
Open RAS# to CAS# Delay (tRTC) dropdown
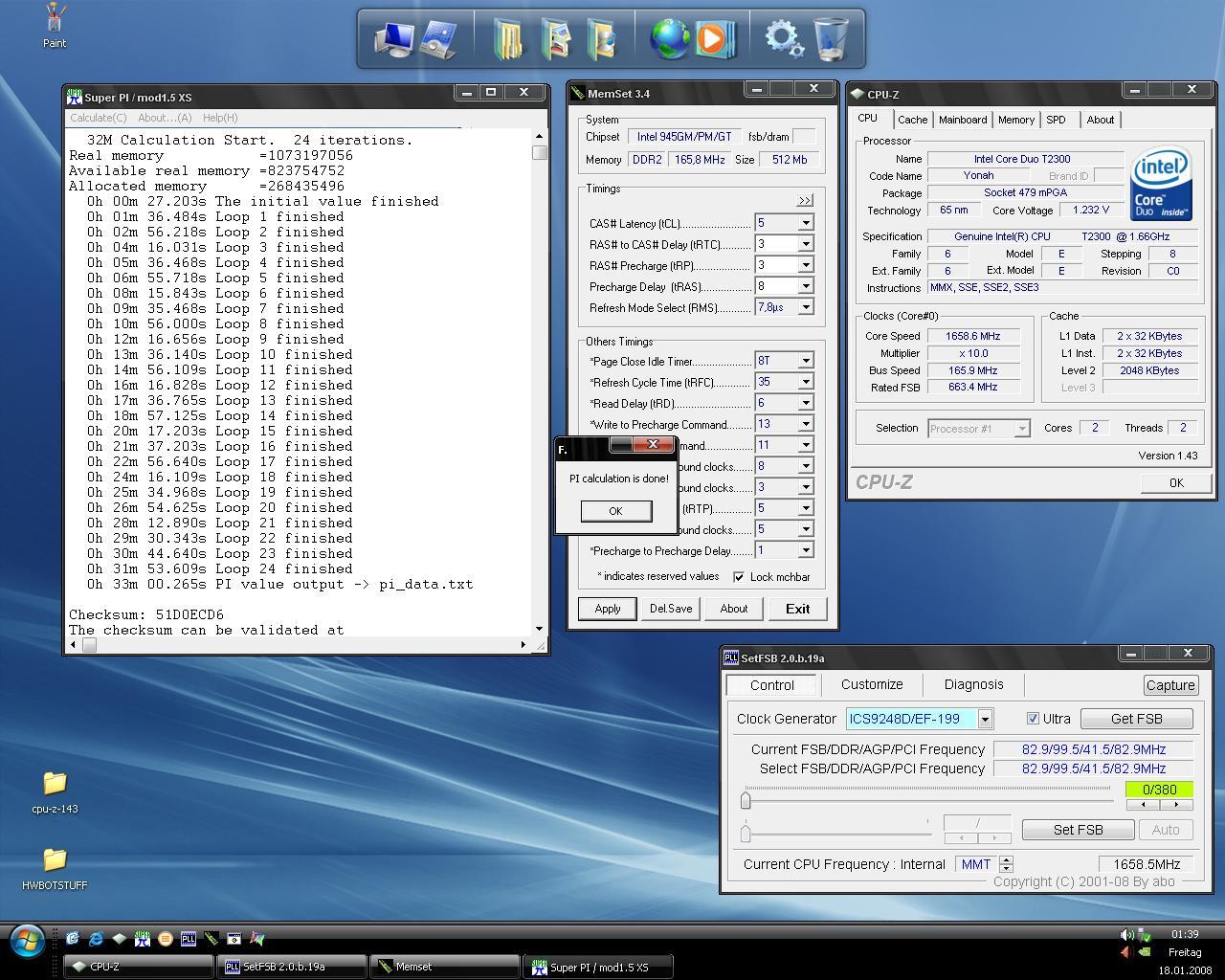click(x=806, y=244)
